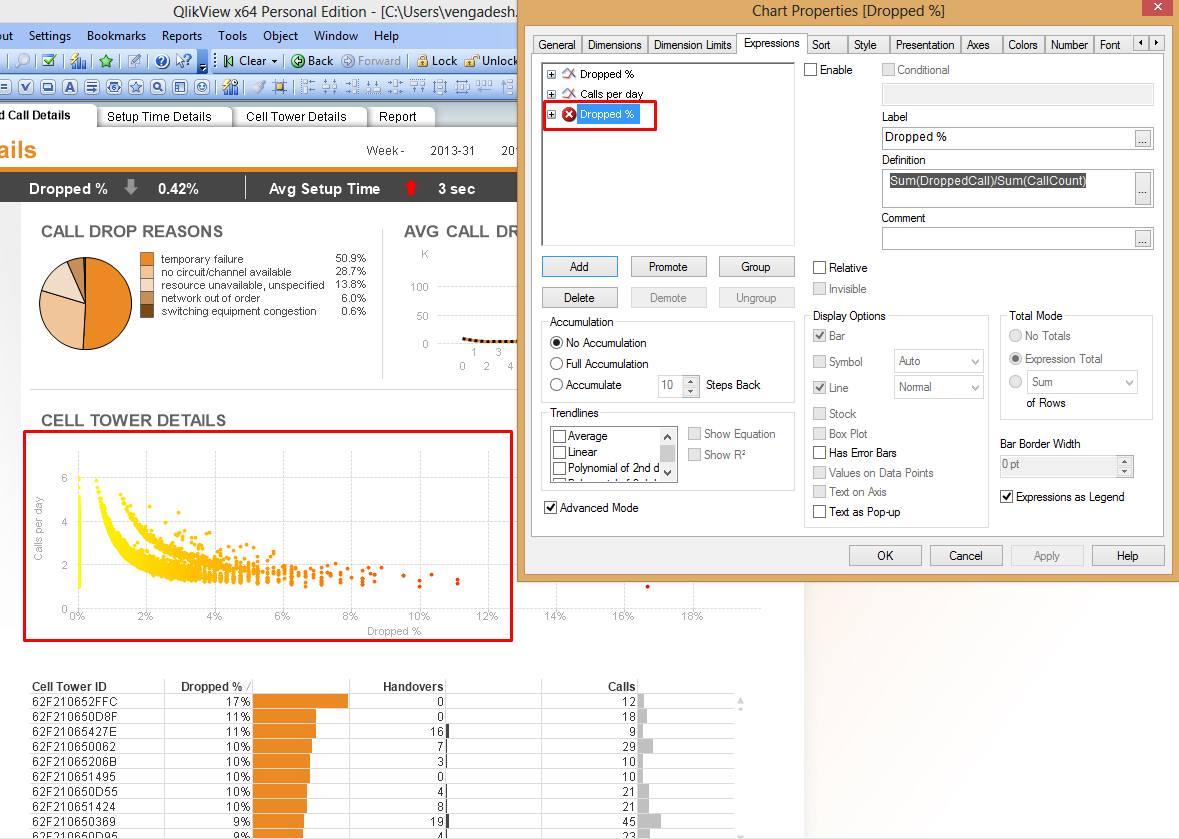Screen dimensions: 1179x839
Task: Toggle Expressions as Legend checkbox
Action: 1006,496
